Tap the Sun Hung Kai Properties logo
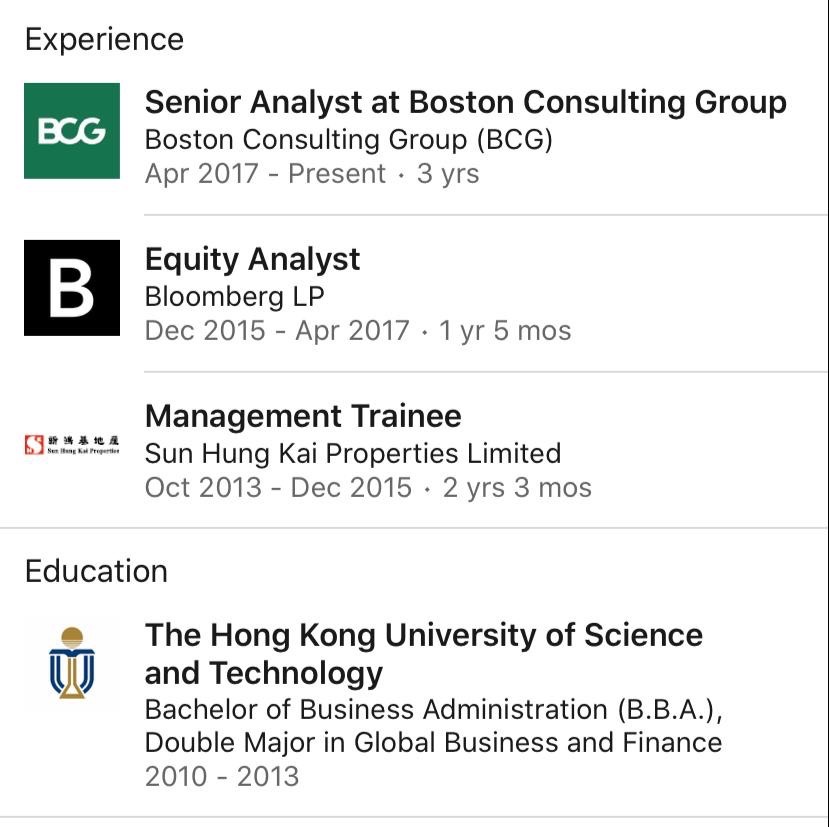Image resolution: width=829 pixels, height=827 pixels. [x=72, y=445]
